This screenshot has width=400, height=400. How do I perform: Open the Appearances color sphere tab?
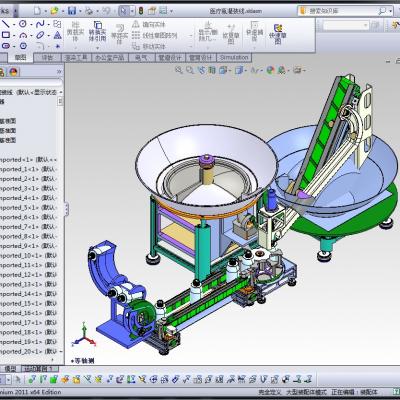coord(14,72)
